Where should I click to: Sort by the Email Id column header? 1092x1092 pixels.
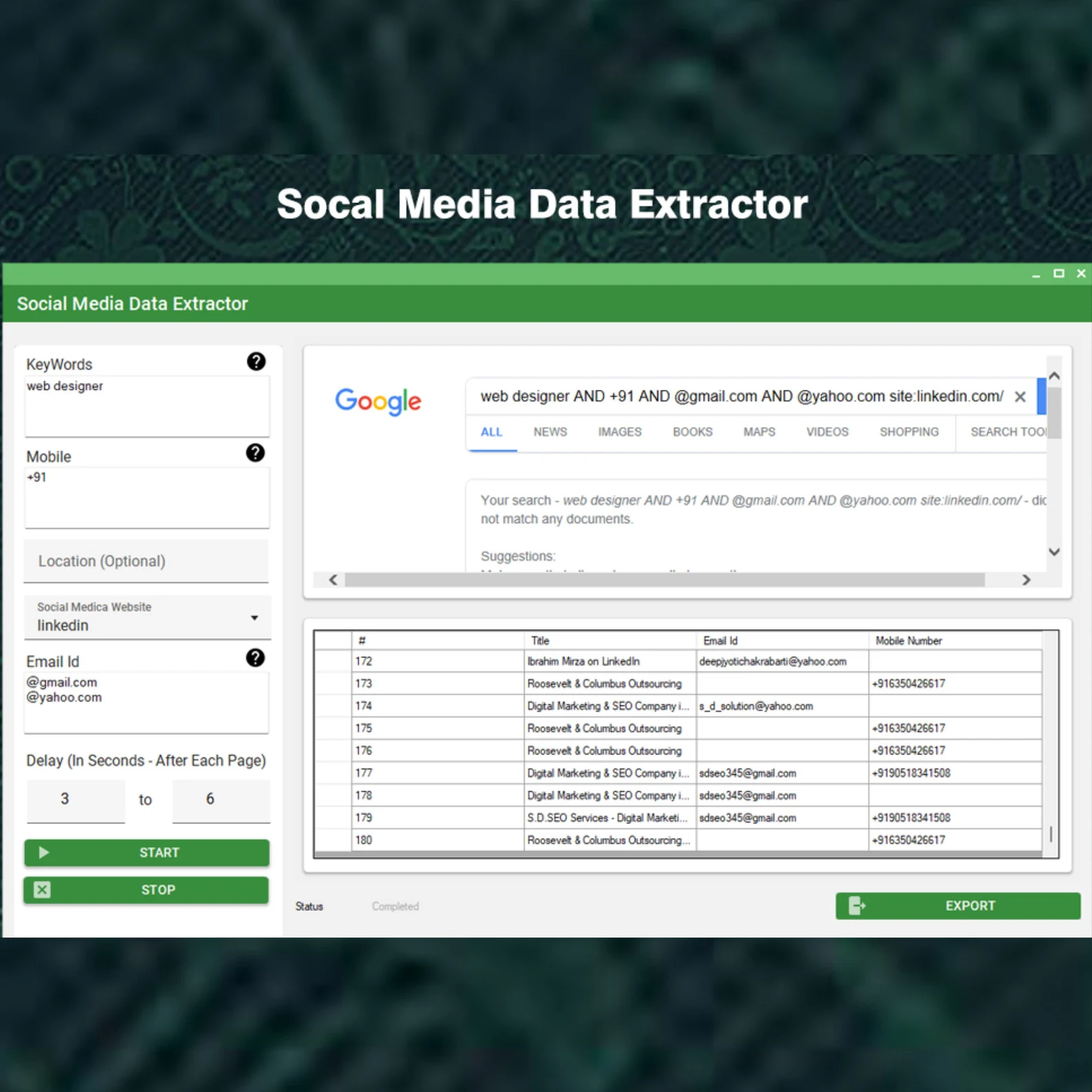783,640
